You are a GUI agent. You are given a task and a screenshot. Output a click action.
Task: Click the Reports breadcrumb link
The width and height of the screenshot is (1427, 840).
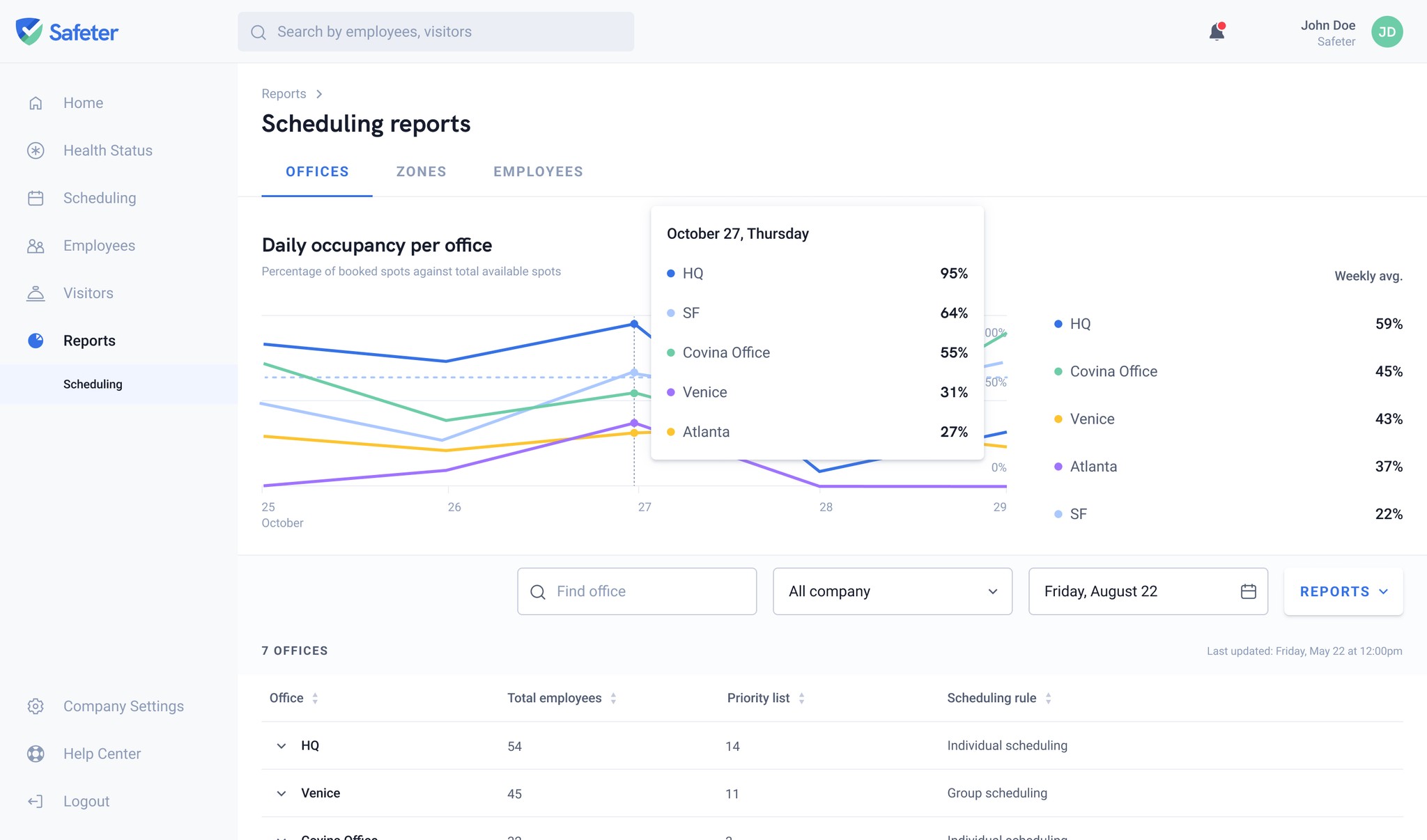(284, 94)
